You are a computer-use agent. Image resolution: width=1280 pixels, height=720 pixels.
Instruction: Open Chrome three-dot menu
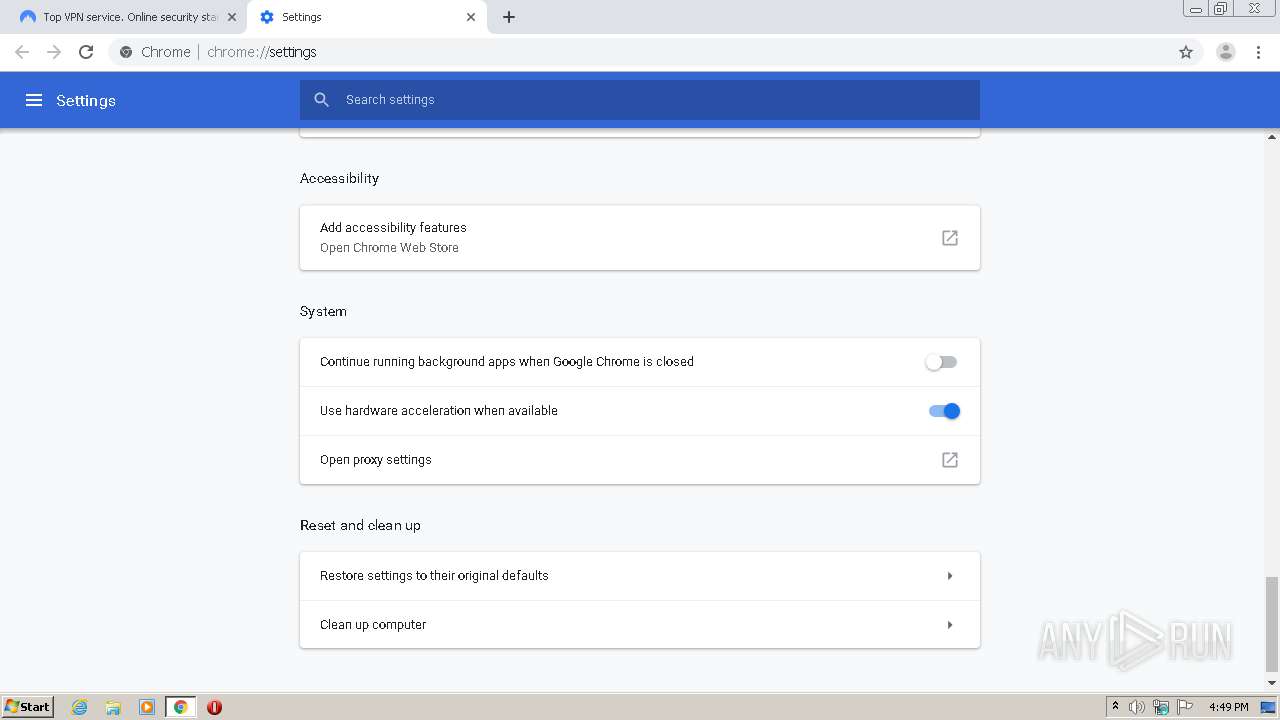point(1259,52)
